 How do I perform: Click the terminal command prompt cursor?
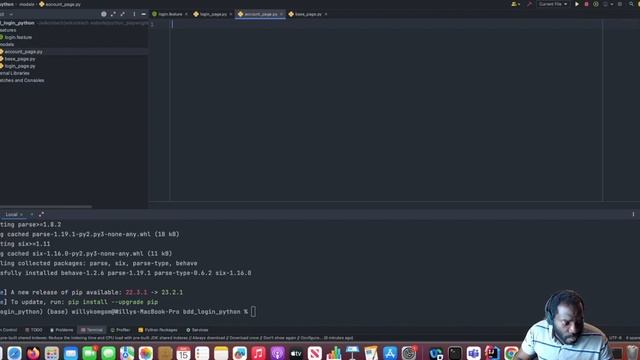point(253,312)
